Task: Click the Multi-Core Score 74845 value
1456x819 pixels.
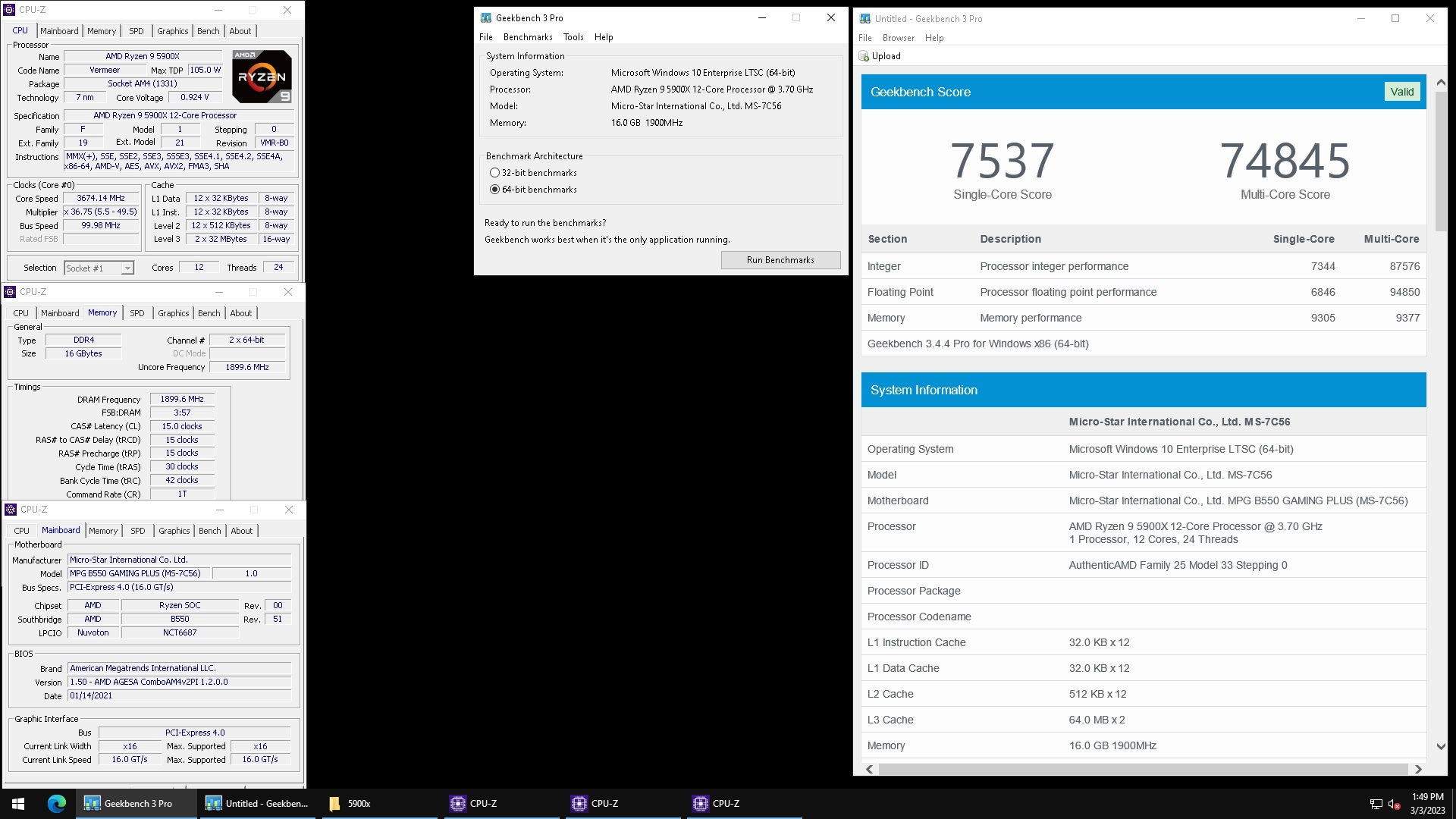Action: click(1285, 161)
